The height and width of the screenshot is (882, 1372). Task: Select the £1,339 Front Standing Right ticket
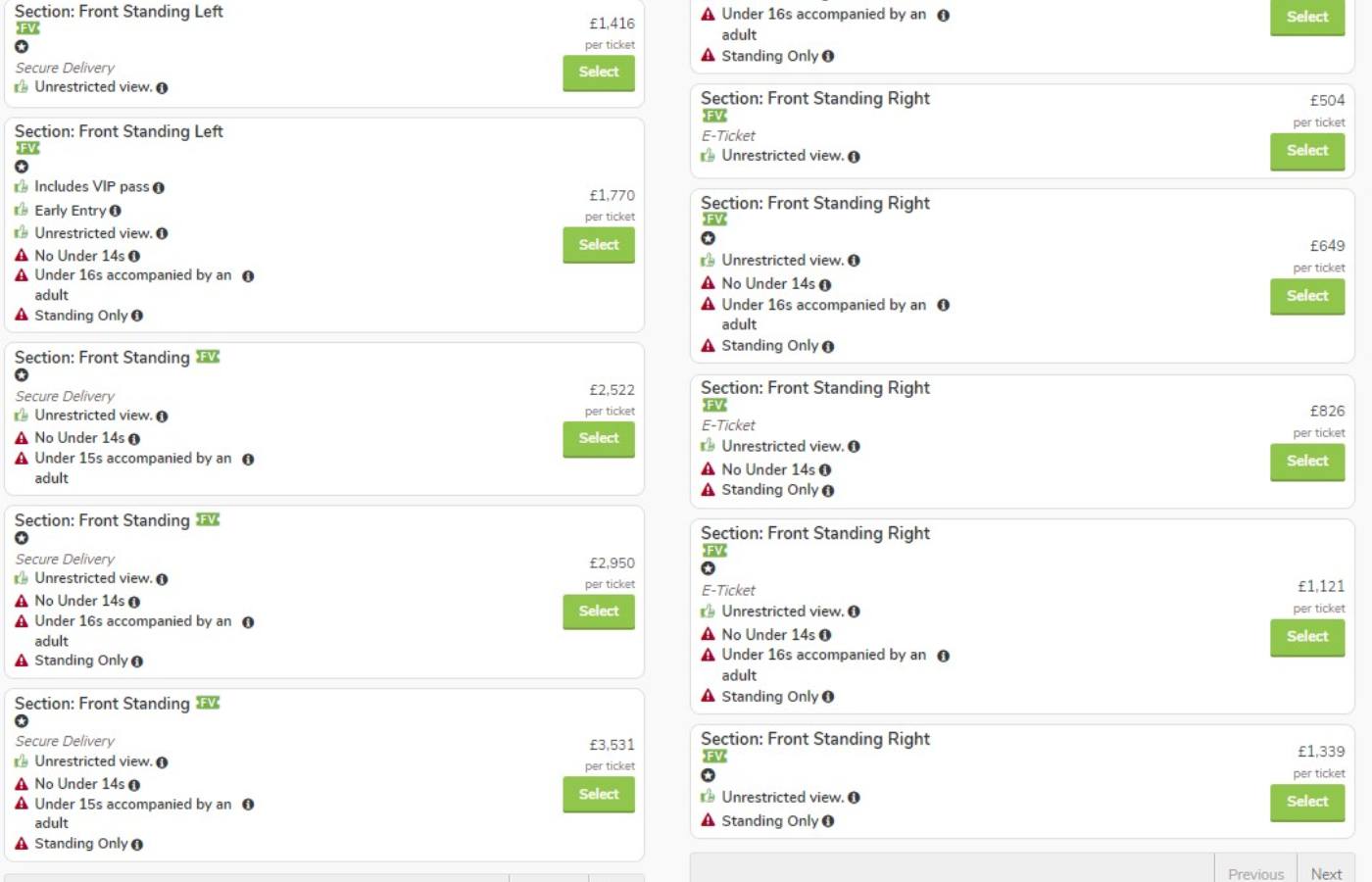tap(1307, 802)
